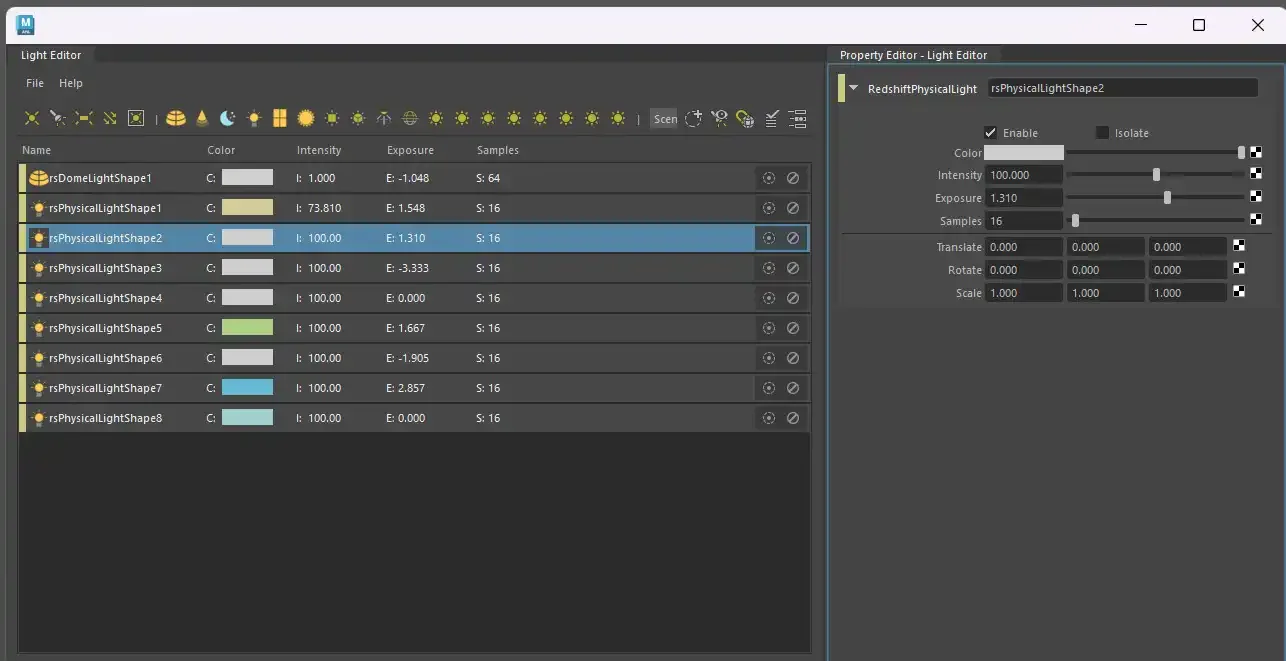The height and width of the screenshot is (661, 1286).
Task: Click samples value S: 64 for dome light
Action: pyautogui.click(x=488, y=178)
